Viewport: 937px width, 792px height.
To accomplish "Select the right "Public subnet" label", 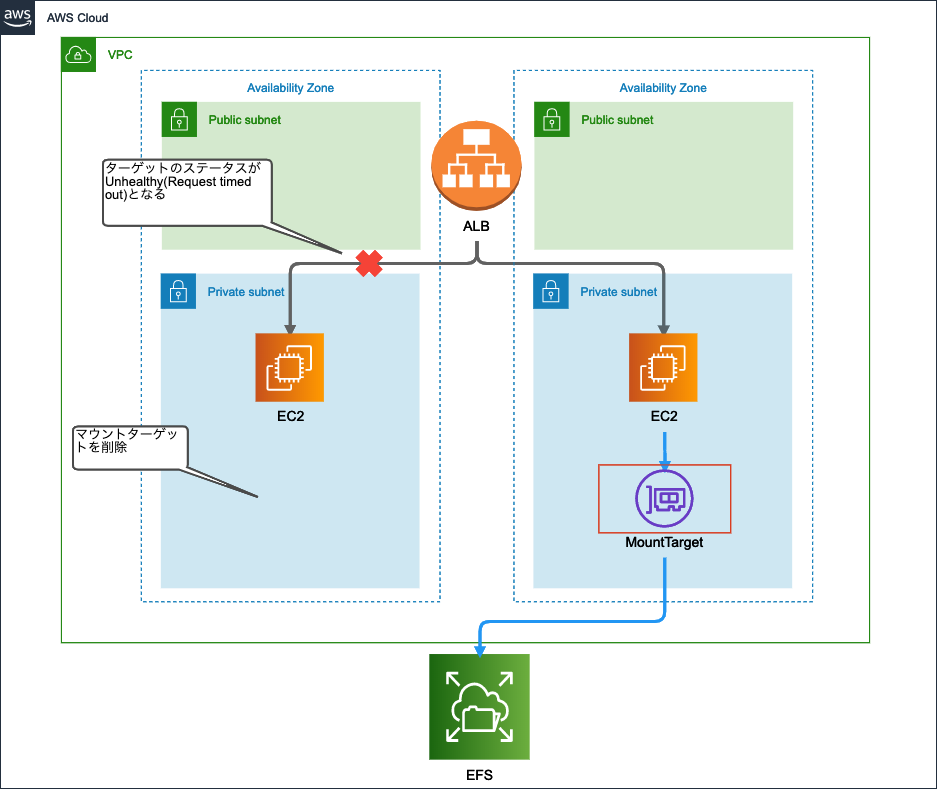I will point(617,120).
